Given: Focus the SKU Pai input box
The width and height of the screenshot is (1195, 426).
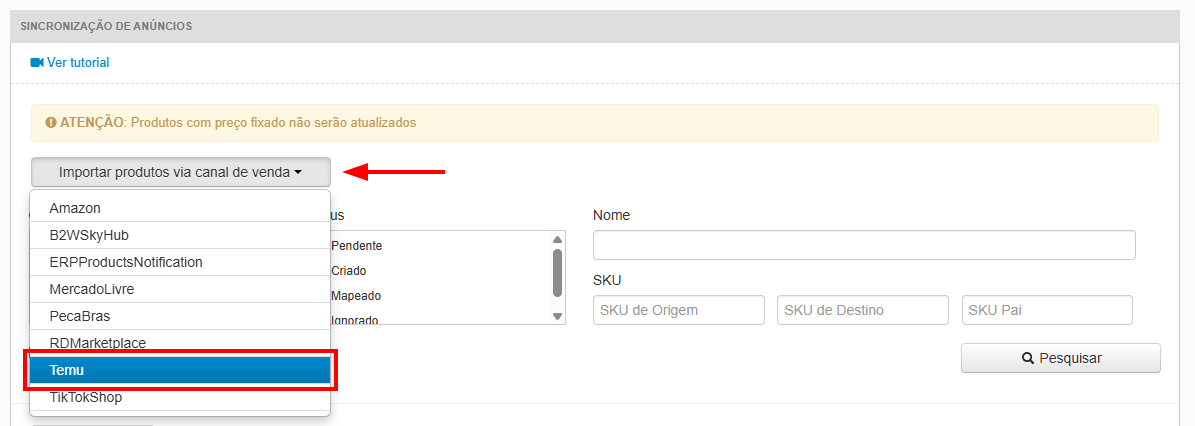Looking at the screenshot, I should click(1047, 310).
